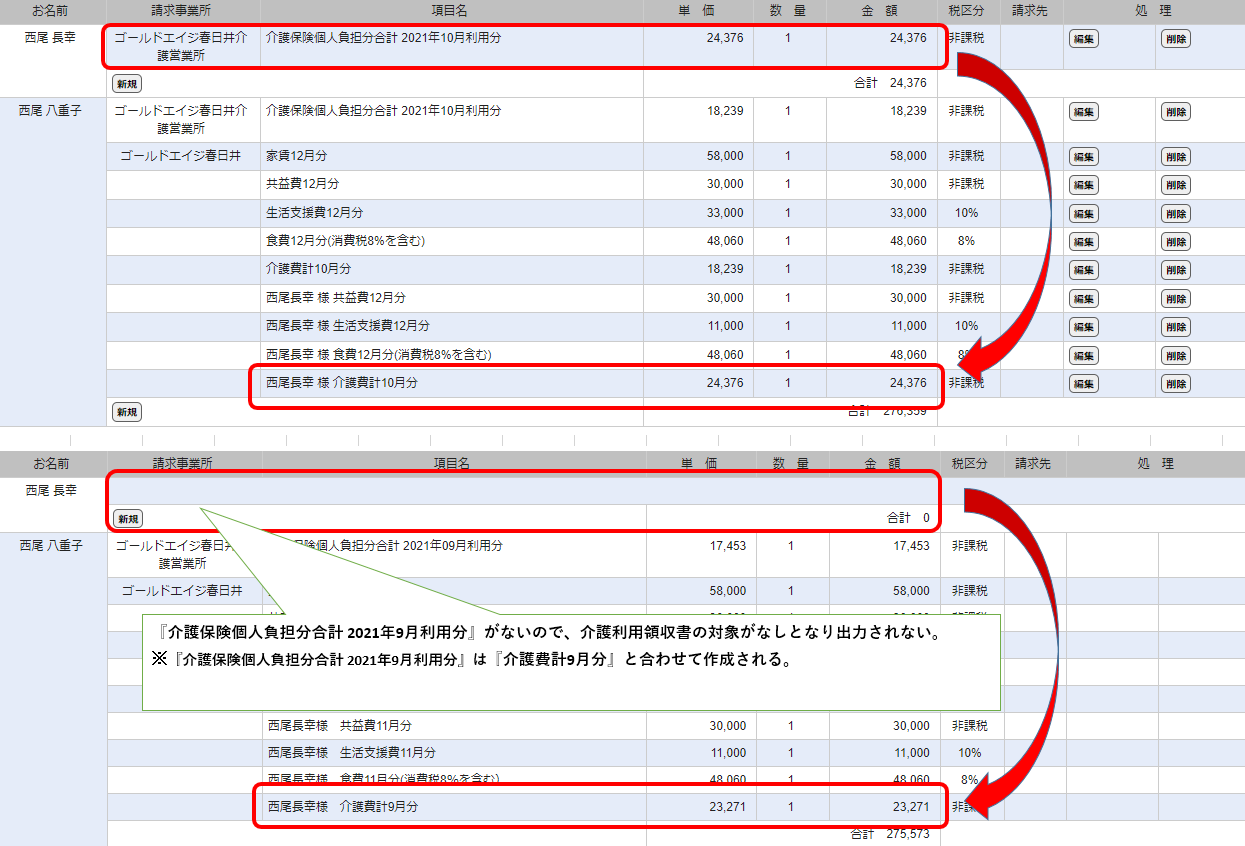This screenshot has height=846, width=1245.
Task: Click the 項目名 column header in top table
Action: [x=450, y=10]
